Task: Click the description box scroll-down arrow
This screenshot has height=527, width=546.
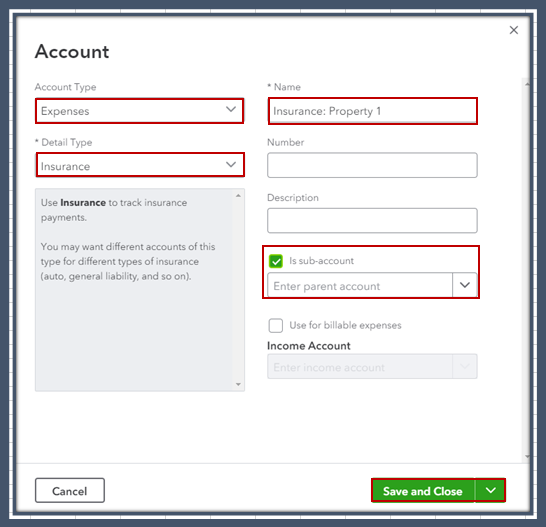Action: tap(238, 384)
